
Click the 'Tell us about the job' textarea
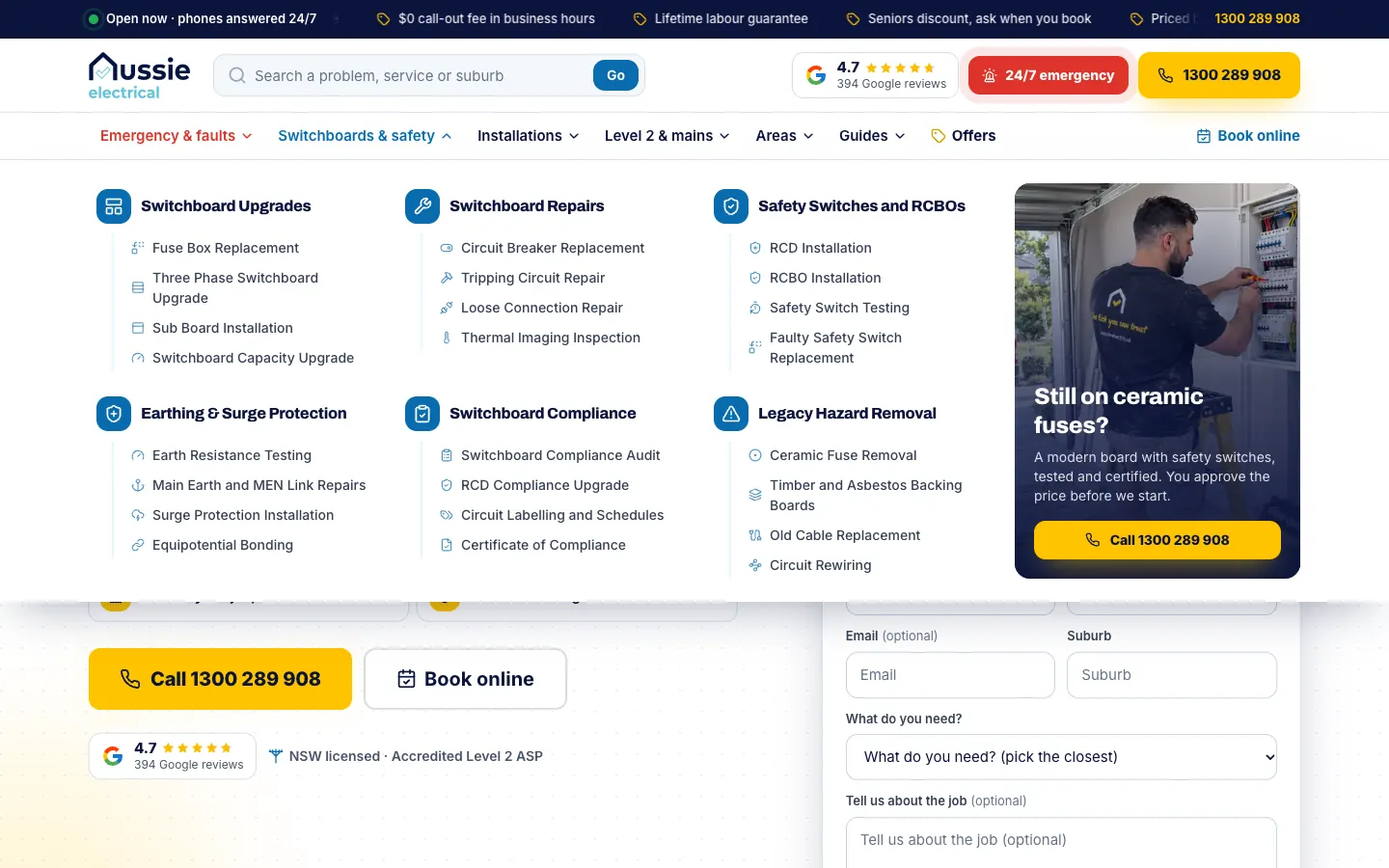(1061, 843)
